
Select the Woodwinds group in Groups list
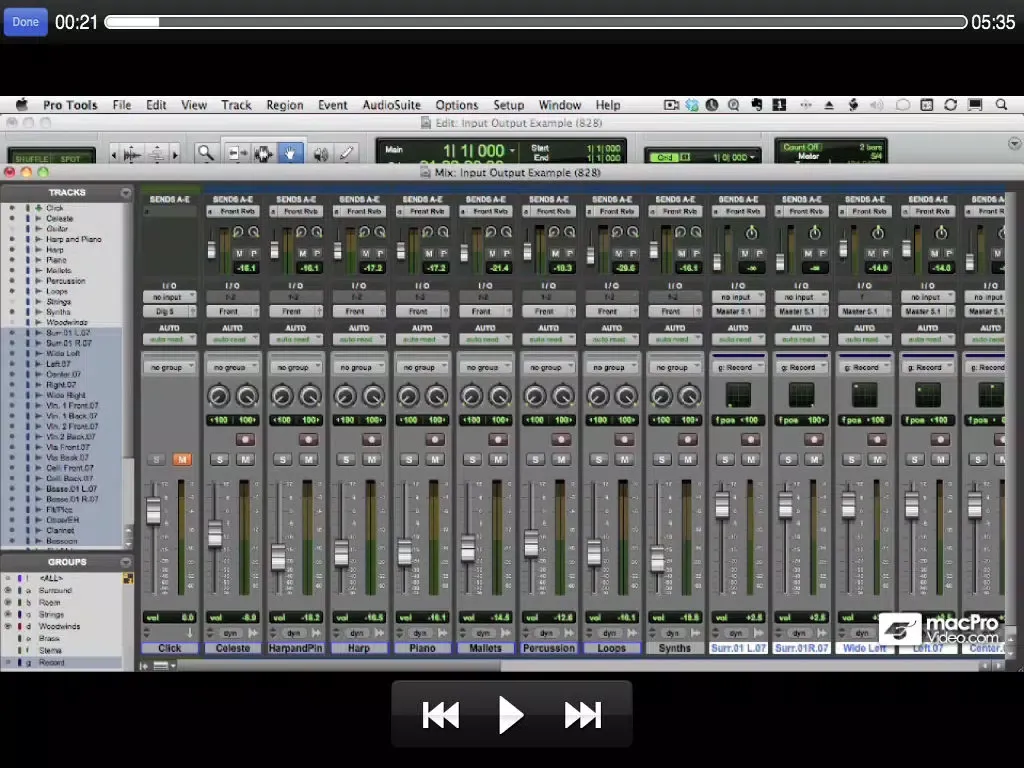click(x=59, y=626)
